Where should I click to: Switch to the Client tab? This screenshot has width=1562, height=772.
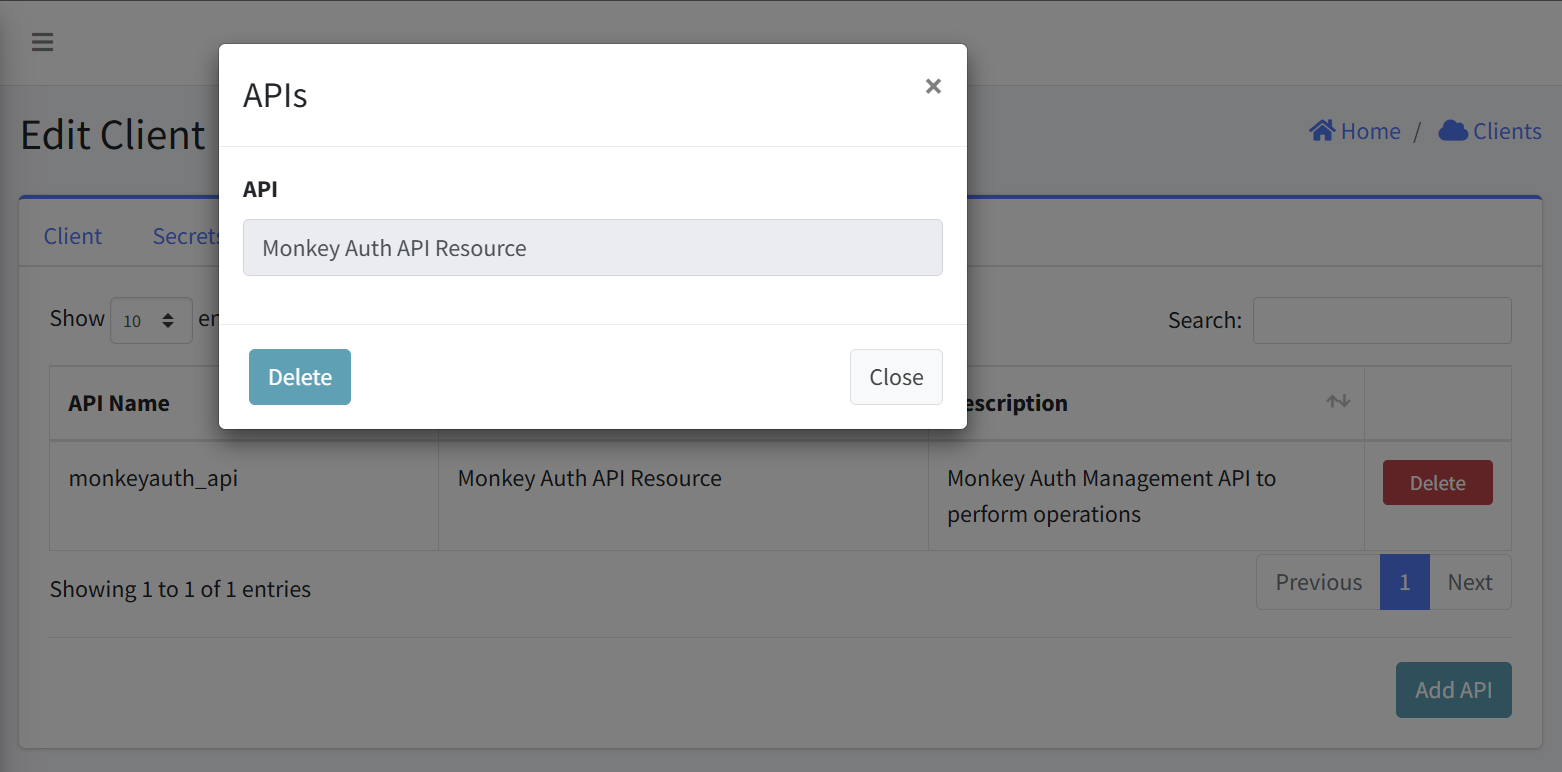tap(73, 236)
